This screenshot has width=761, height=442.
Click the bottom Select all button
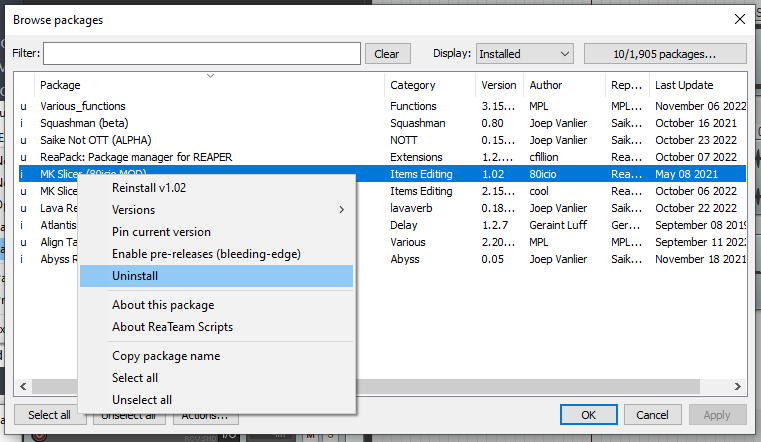pyautogui.click(x=50, y=415)
